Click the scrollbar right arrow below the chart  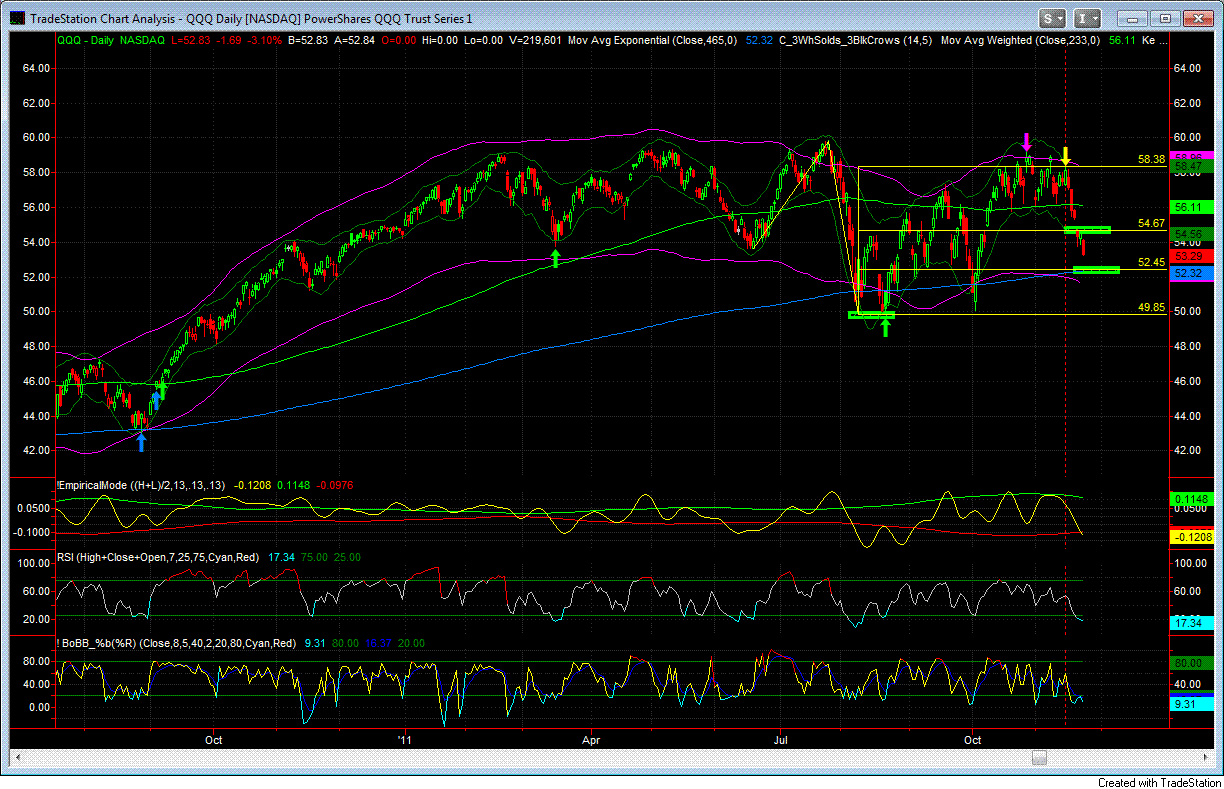[x=1204, y=759]
